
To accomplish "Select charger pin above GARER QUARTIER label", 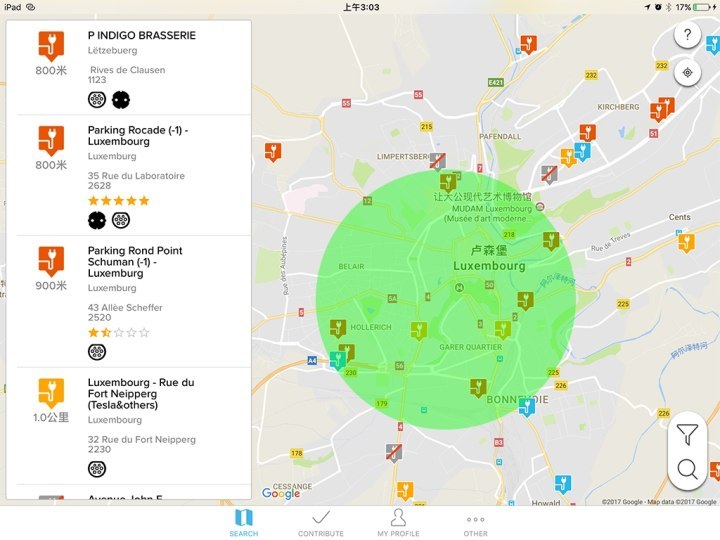I will pyautogui.click(x=503, y=330).
